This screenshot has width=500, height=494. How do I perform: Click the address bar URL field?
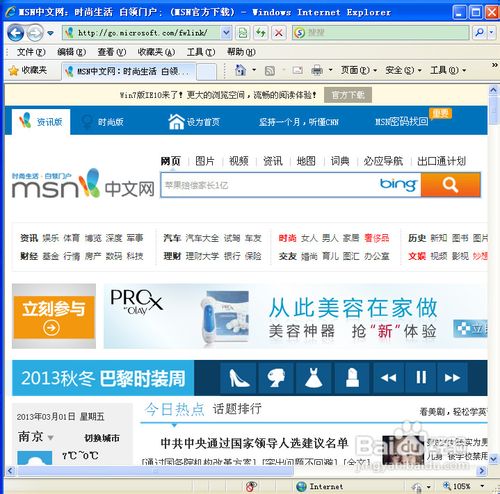(142, 33)
